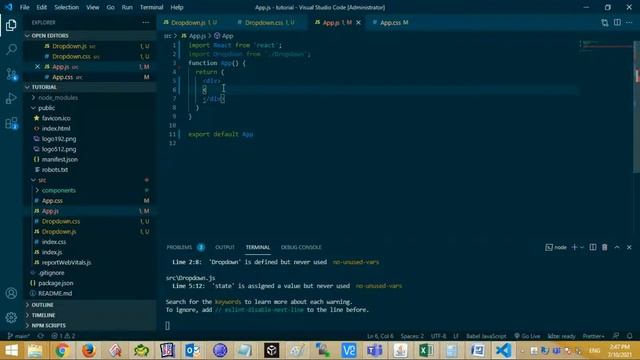Switch to the Dropdown.css editor tab
Screen dimensions: 640x360
[269, 22]
